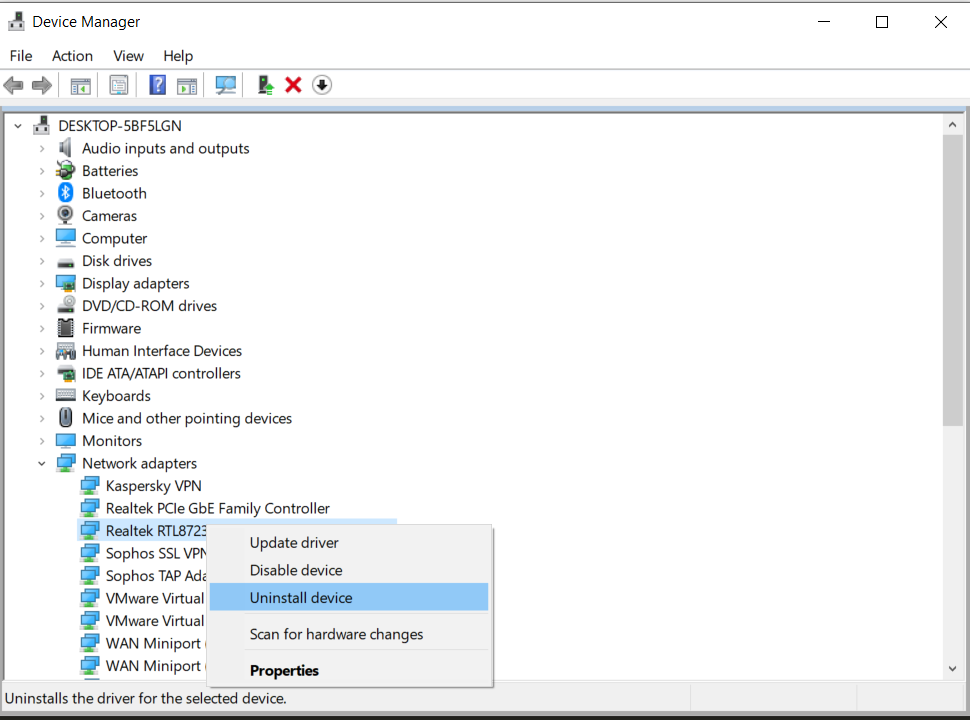This screenshot has height=720, width=970.
Task: Click the Audio inputs and outputs speaker icon
Action: click(x=65, y=148)
